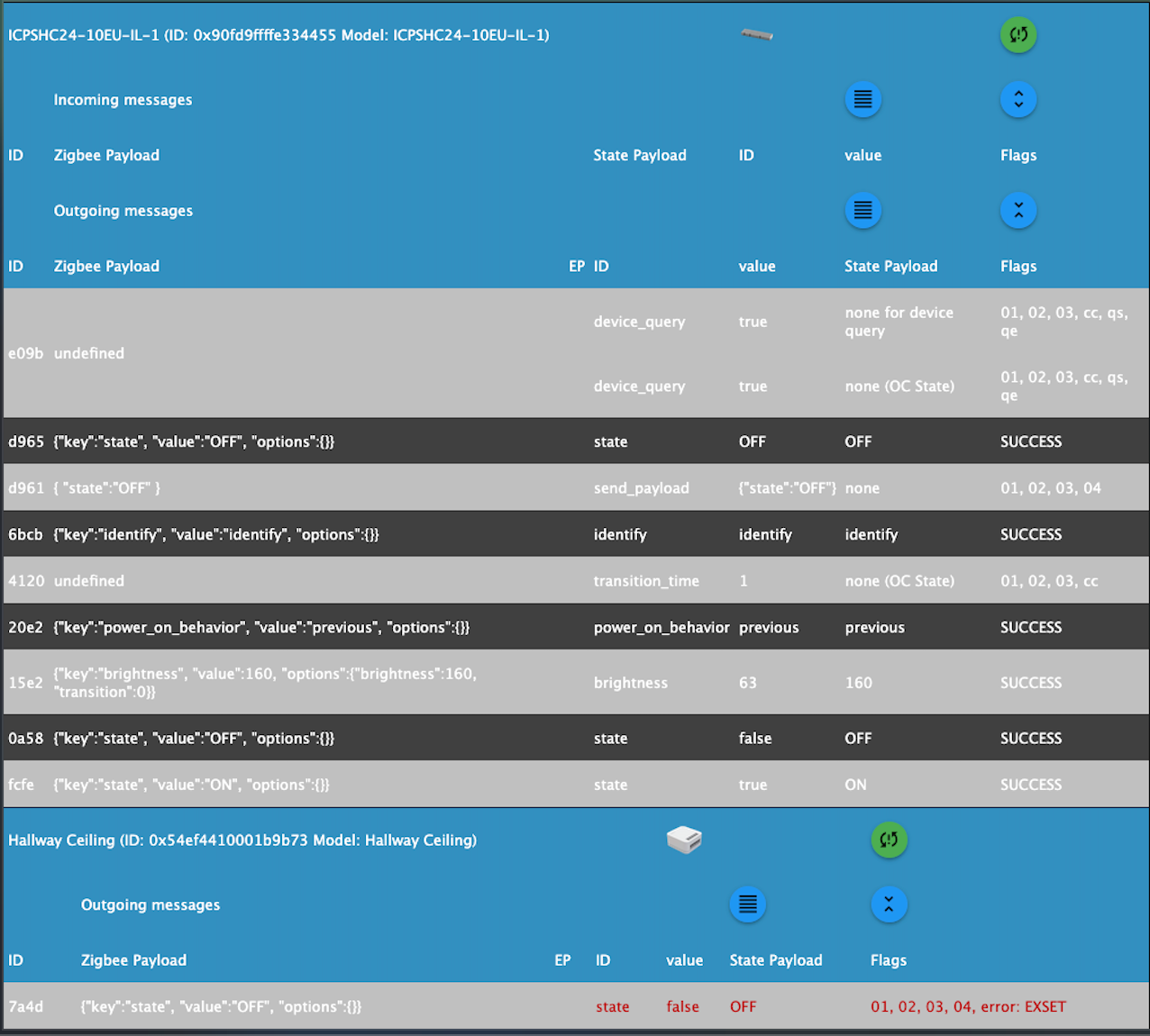The image size is (1150, 1036).
Task: Click the Hallway Ceiling device image
Action: tap(684, 840)
